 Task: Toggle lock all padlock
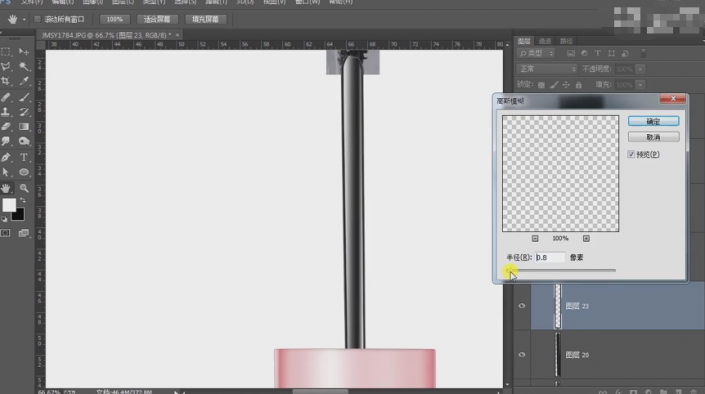(x=579, y=85)
